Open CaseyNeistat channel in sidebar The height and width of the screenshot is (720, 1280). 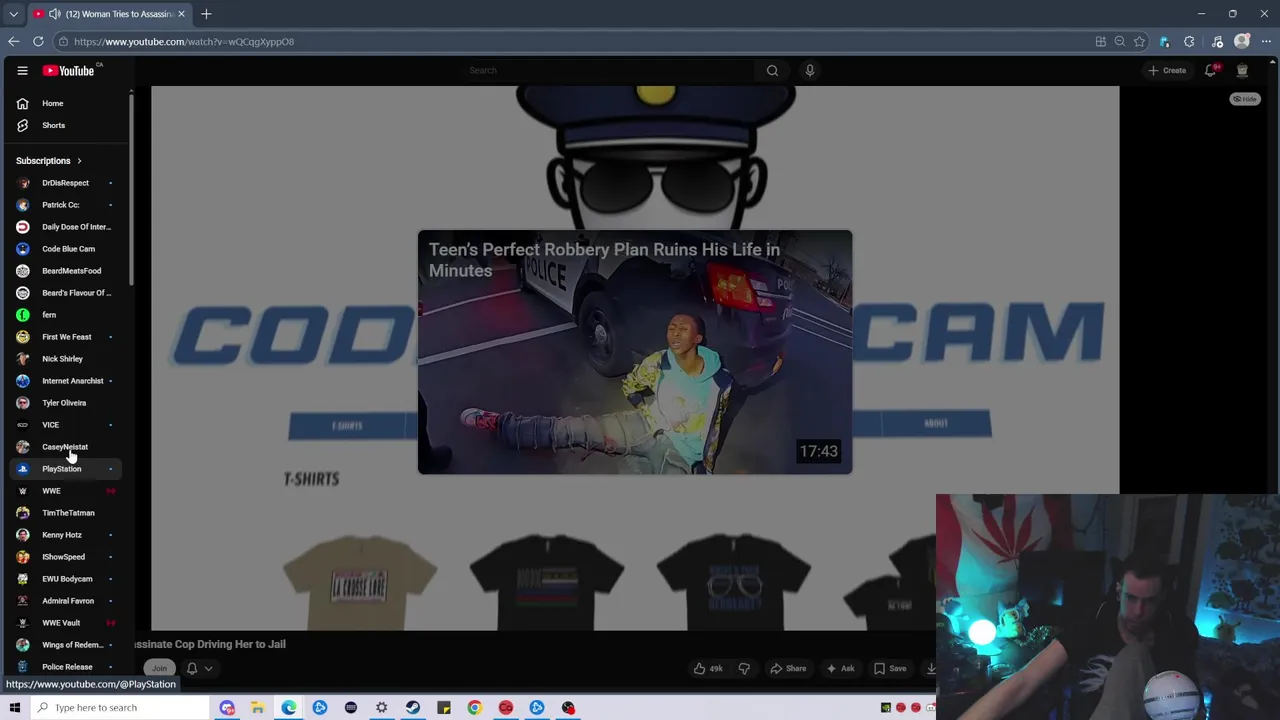66,447
